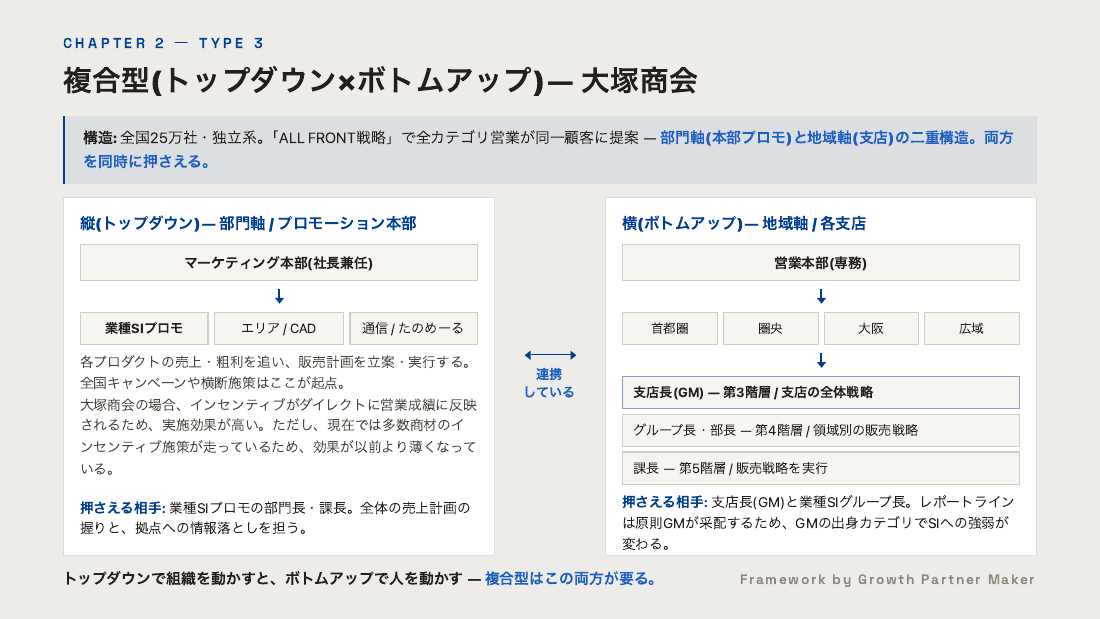
Task: Click the CHAPTER 2 — TYPE 3 heading
Action: [163, 44]
